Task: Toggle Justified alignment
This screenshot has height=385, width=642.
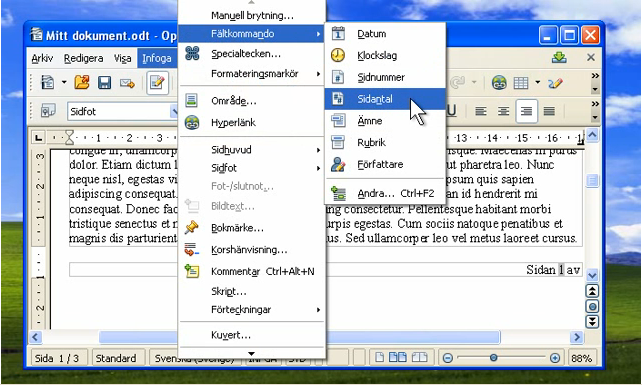Action: (549, 111)
